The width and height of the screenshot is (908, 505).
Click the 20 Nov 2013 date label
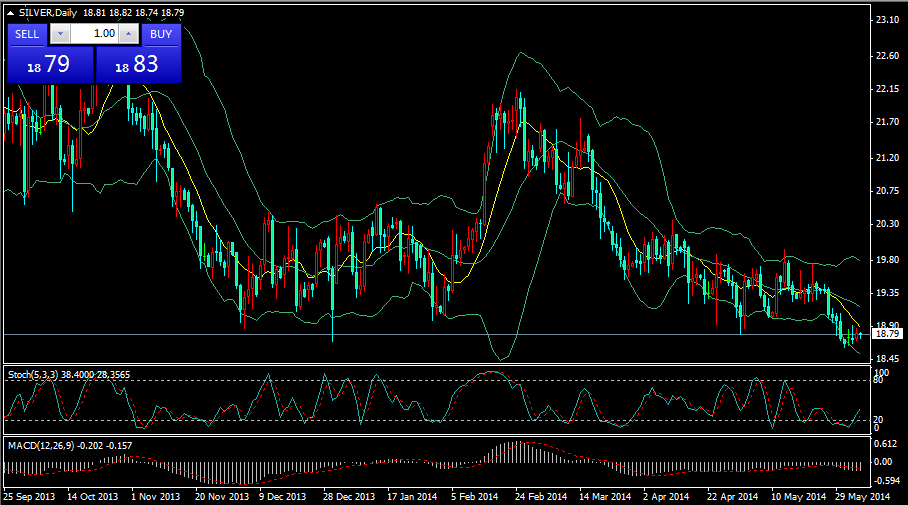[x=222, y=496]
